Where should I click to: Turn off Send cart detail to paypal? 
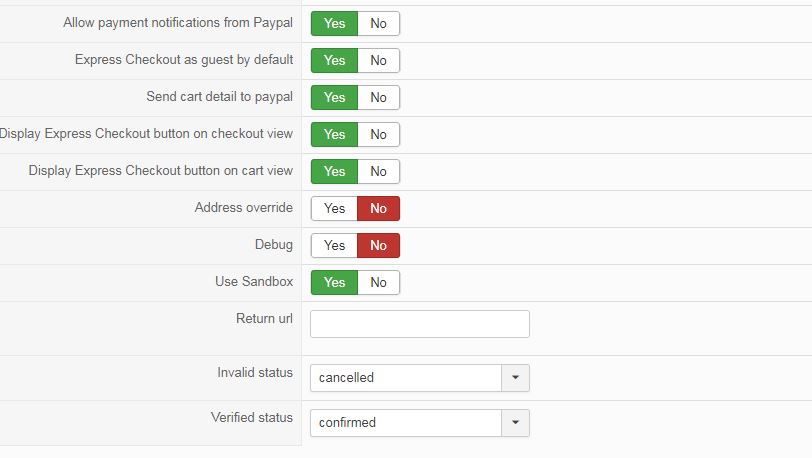coord(378,97)
